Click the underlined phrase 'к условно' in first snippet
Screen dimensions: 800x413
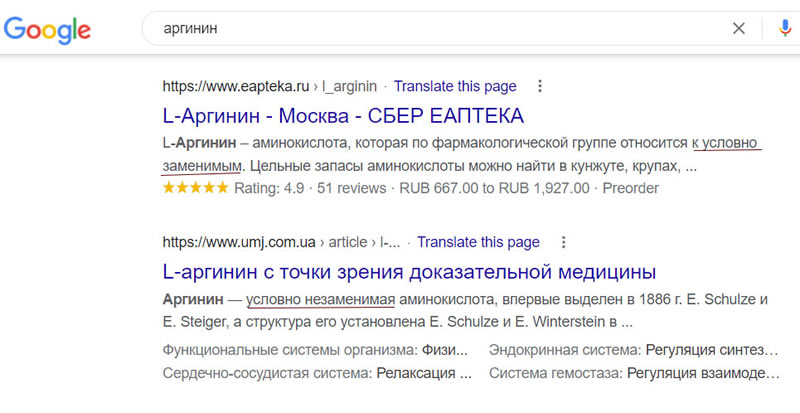tap(726, 143)
